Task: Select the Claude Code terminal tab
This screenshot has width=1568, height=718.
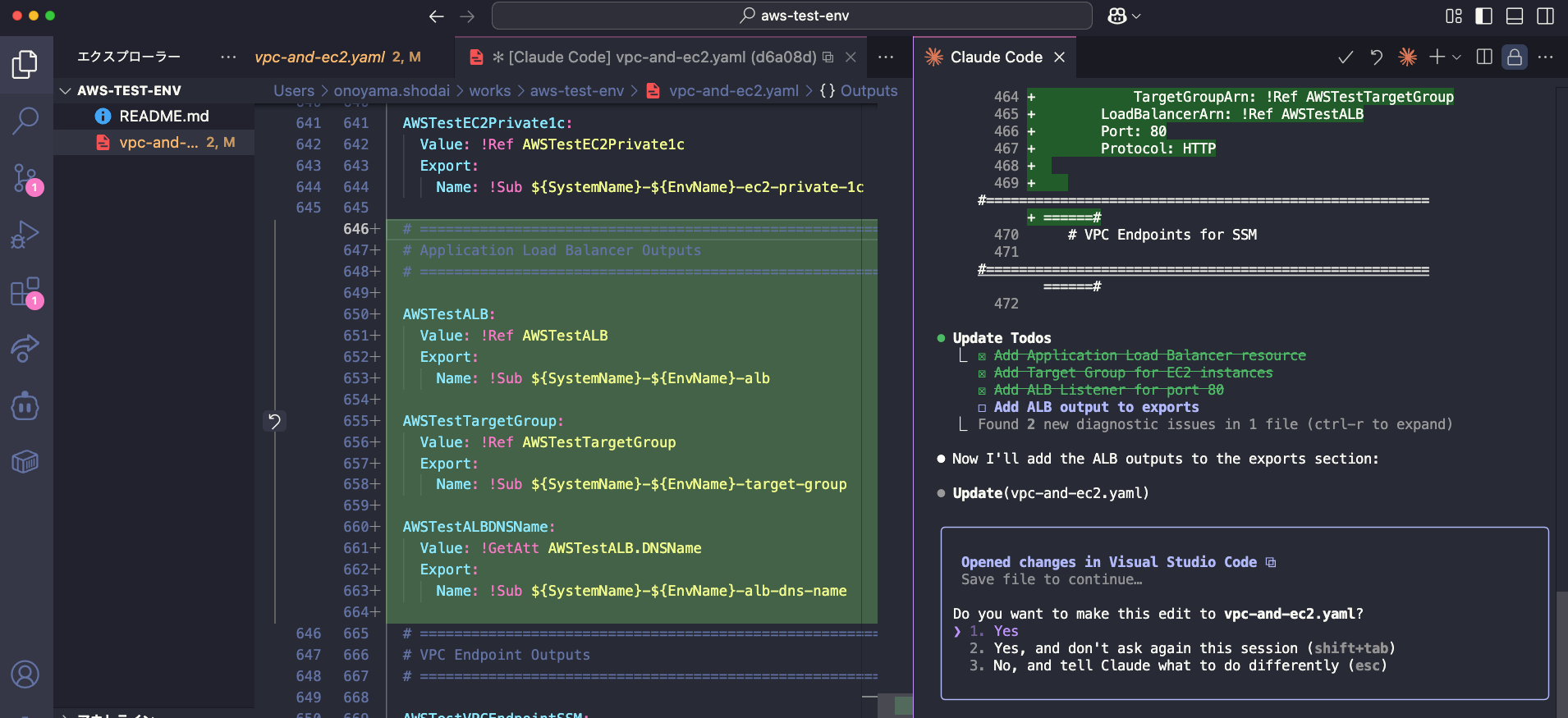Action: pos(995,57)
